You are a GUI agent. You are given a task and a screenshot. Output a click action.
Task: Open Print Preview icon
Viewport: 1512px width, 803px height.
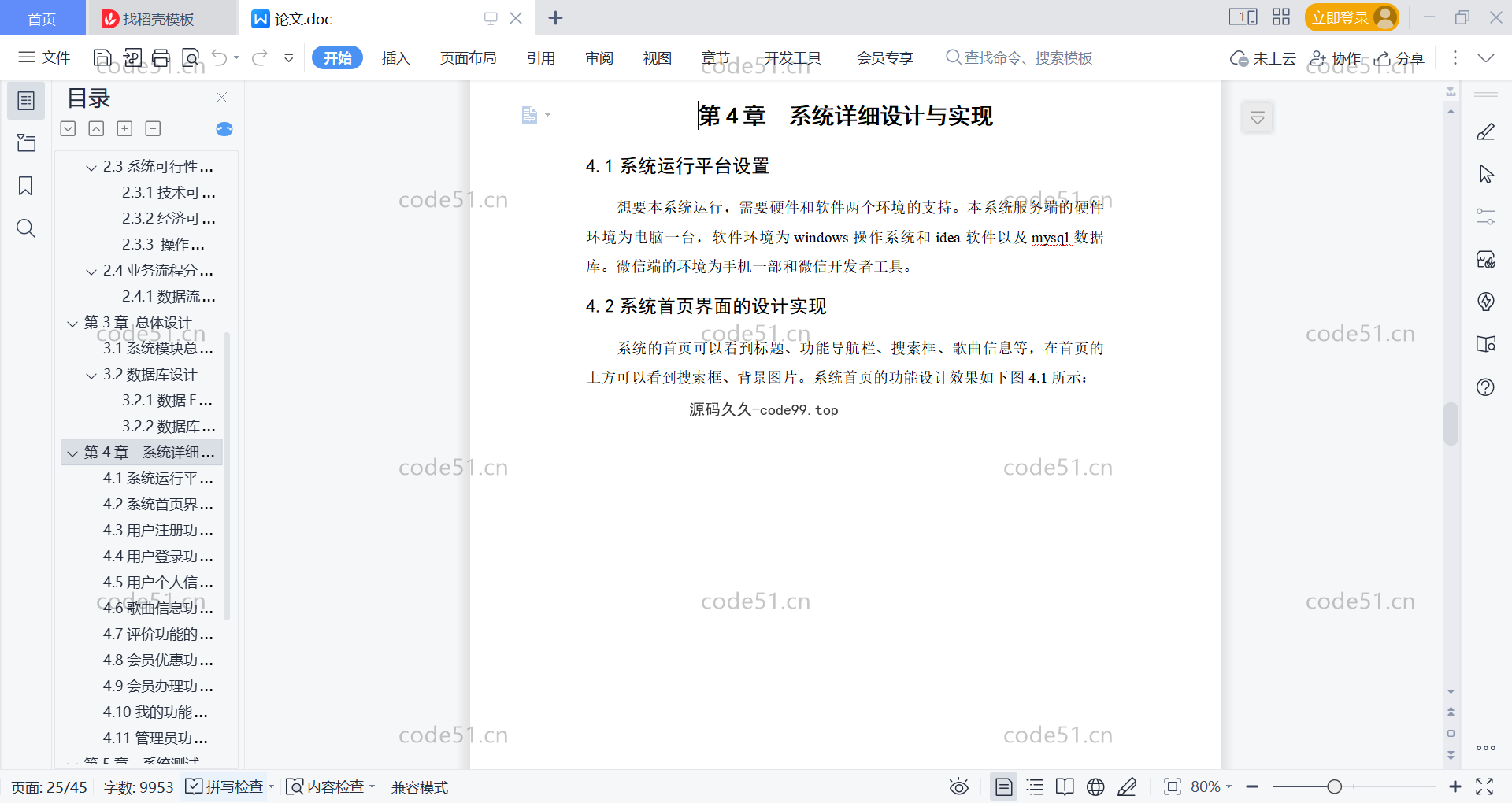(x=191, y=57)
